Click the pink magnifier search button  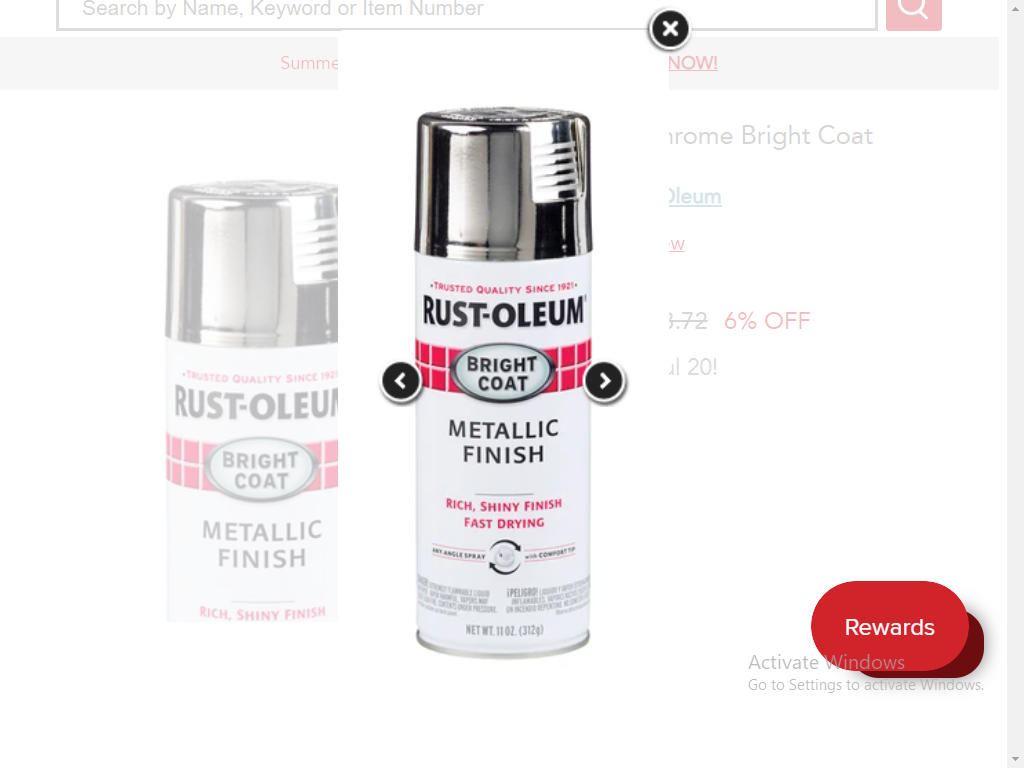click(914, 13)
